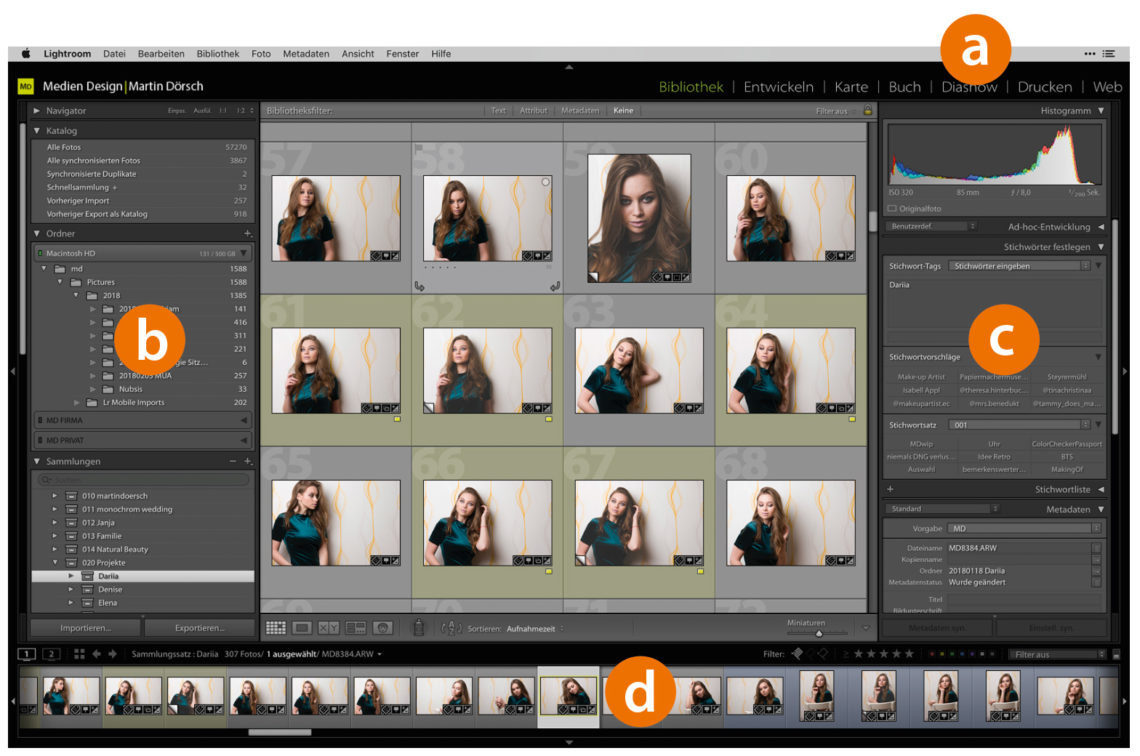Switch to loupe view icon
This screenshot has height=756, width=1140.
[x=302, y=628]
